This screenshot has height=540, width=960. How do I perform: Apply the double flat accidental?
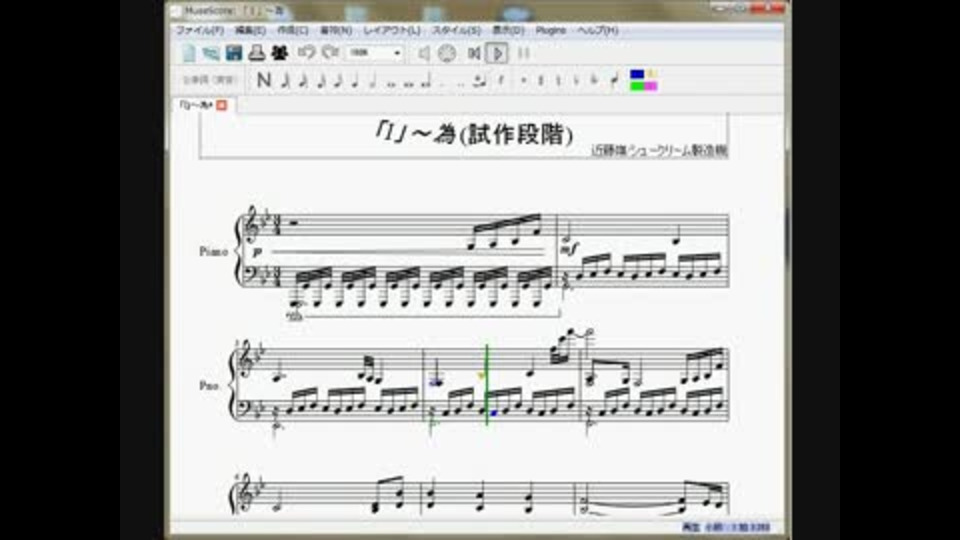(594, 80)
